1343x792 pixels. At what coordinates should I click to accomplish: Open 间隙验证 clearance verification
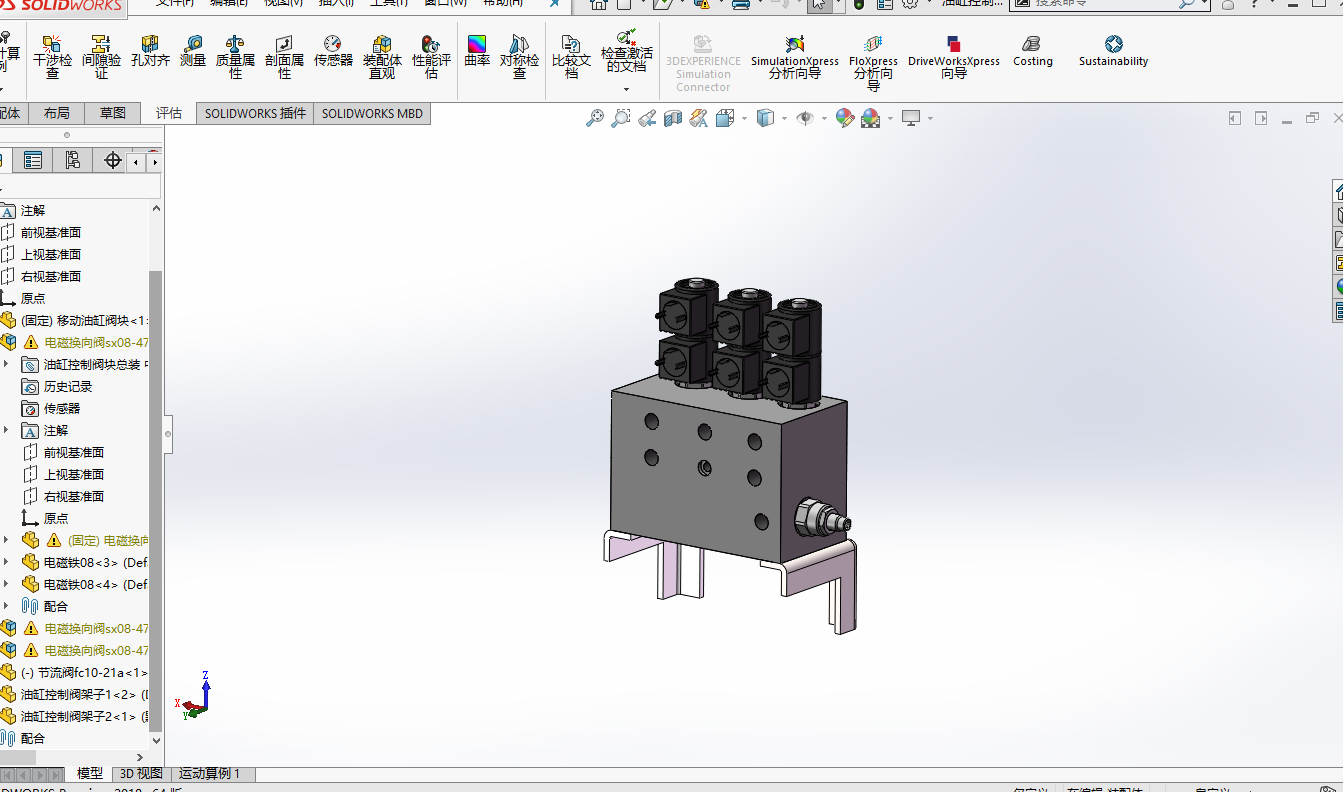[101, 57]
